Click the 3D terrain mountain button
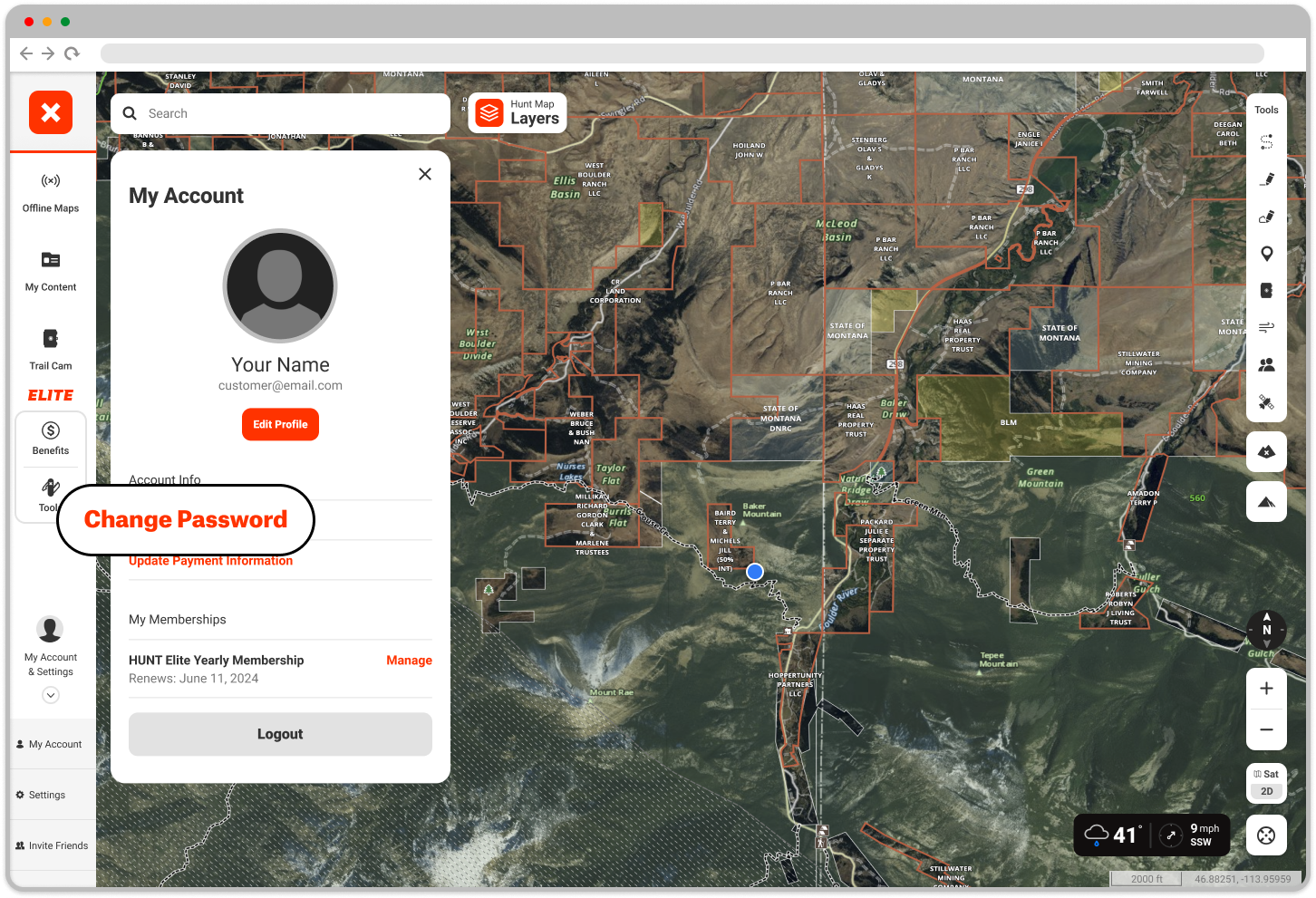This screenshot has height=898, width=1316. [x=1267, y=501]
